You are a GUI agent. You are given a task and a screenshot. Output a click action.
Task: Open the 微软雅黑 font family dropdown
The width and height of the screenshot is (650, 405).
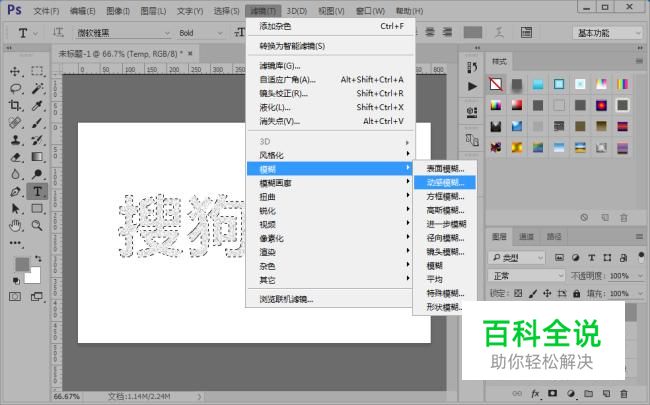click(123, 33)
